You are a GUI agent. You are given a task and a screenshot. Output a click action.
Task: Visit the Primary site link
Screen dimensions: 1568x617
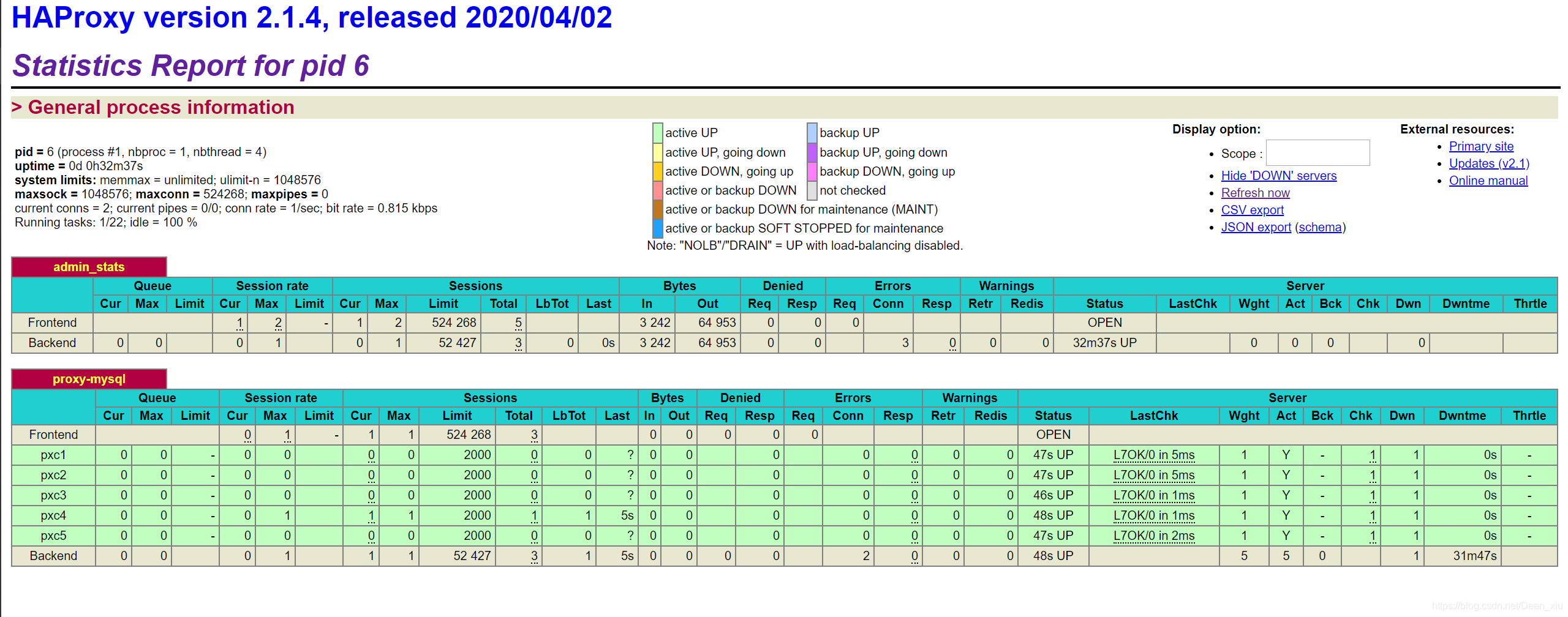click(1480, 146)
